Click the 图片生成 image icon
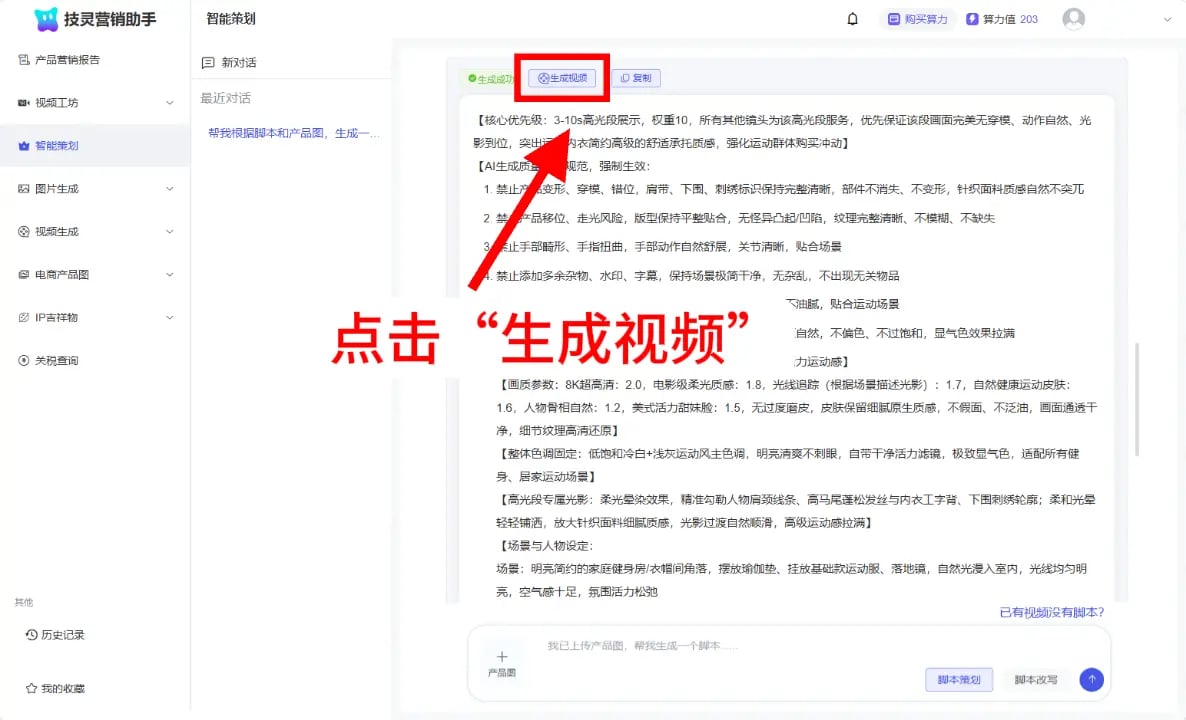1186x720 pixels. (23, 189)
